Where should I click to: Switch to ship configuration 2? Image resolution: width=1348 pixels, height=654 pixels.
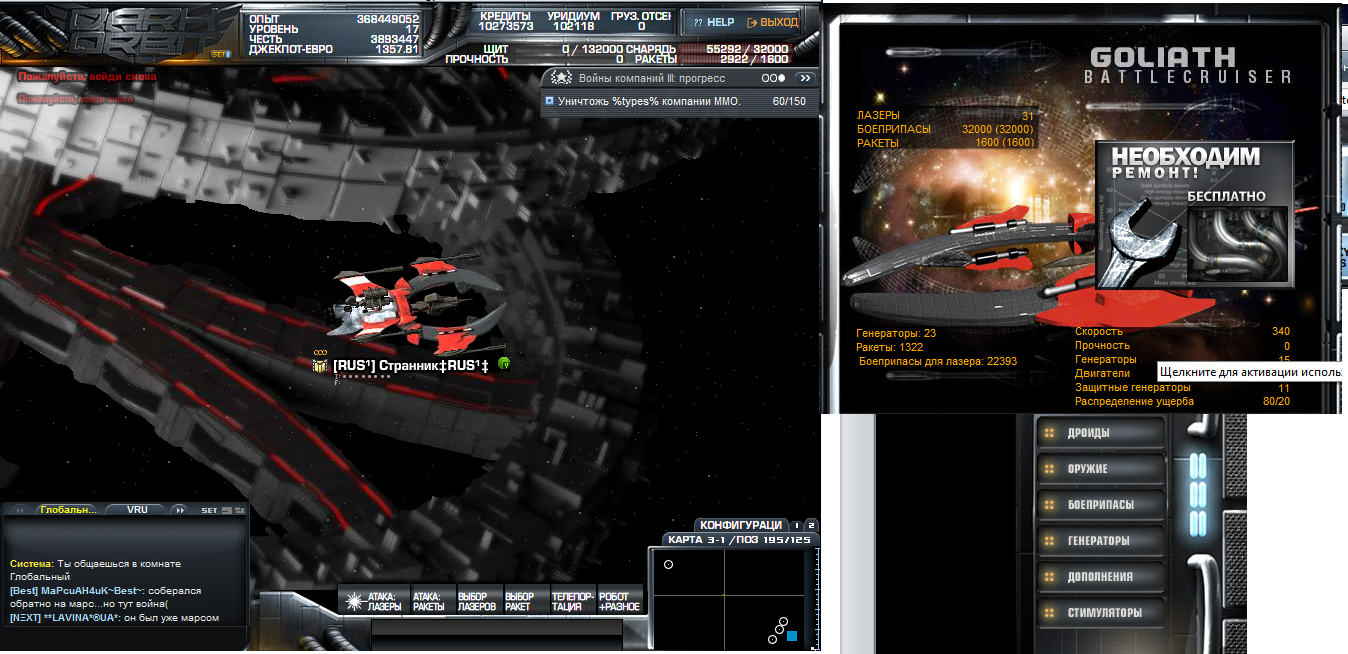(x=811, y=525)
